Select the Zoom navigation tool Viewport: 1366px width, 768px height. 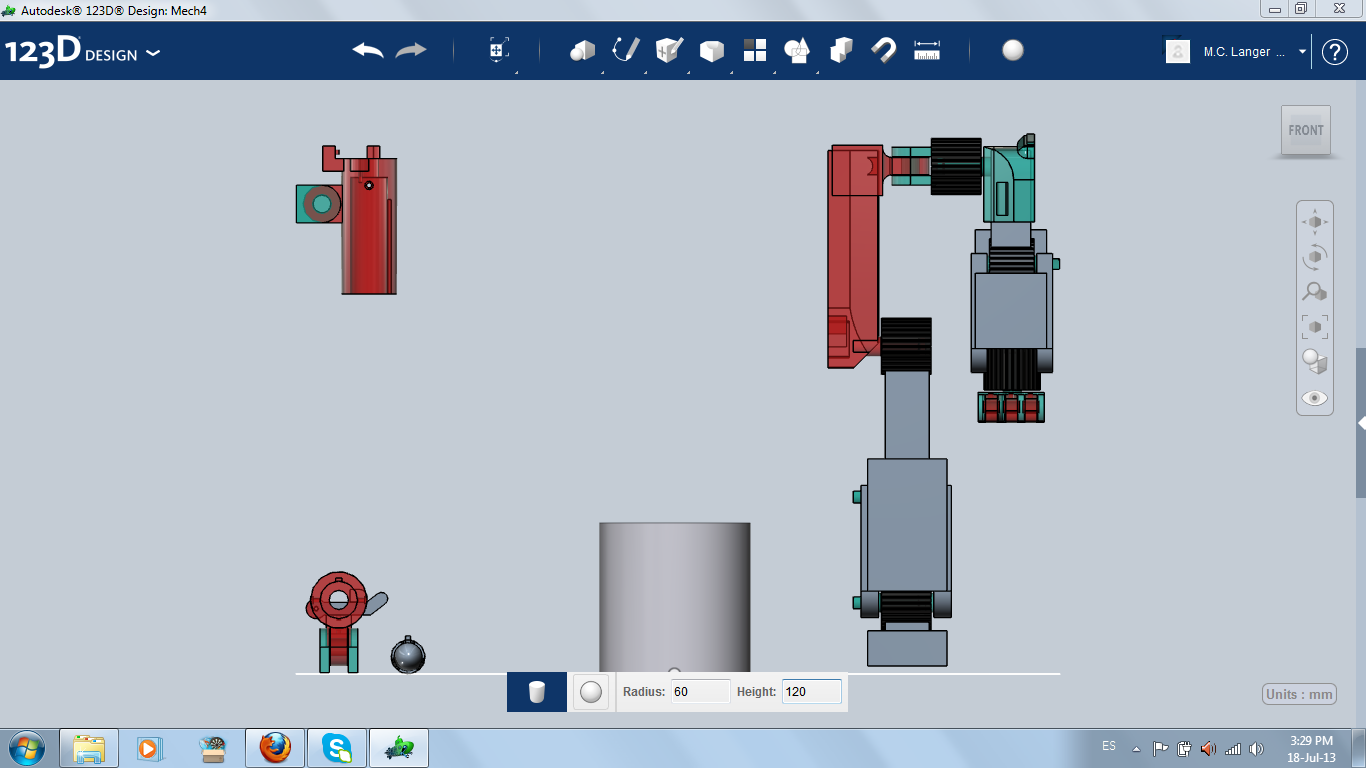point(1315,292)
